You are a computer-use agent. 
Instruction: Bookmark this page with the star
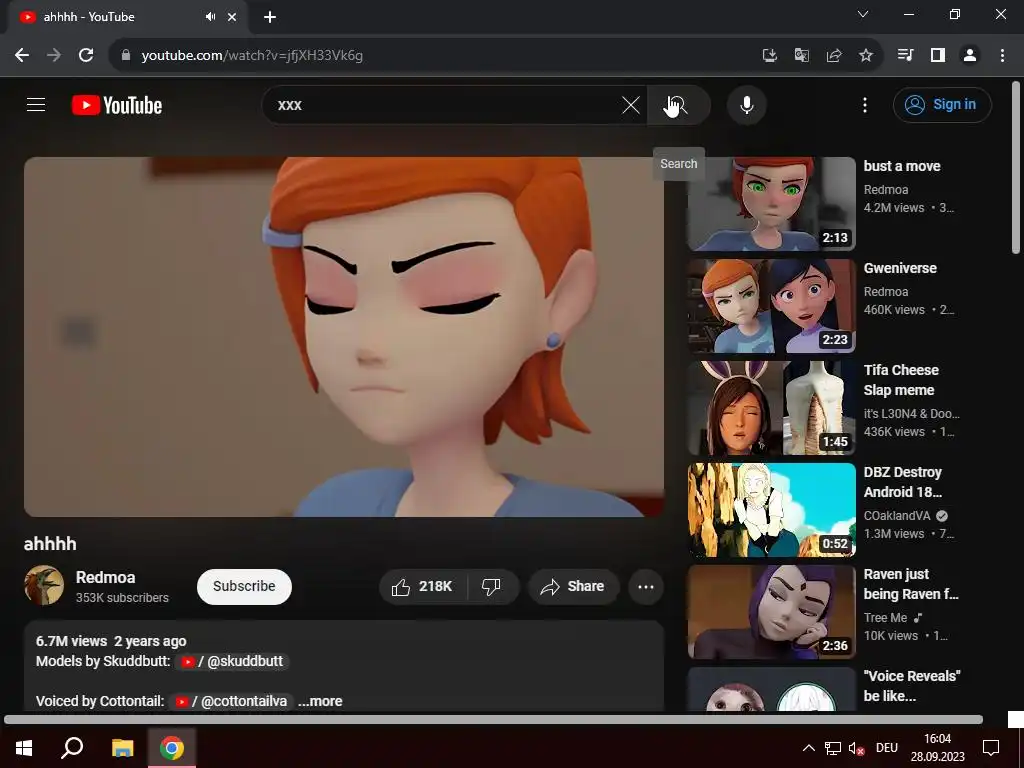pyautogui.click(x=866, y=56)
